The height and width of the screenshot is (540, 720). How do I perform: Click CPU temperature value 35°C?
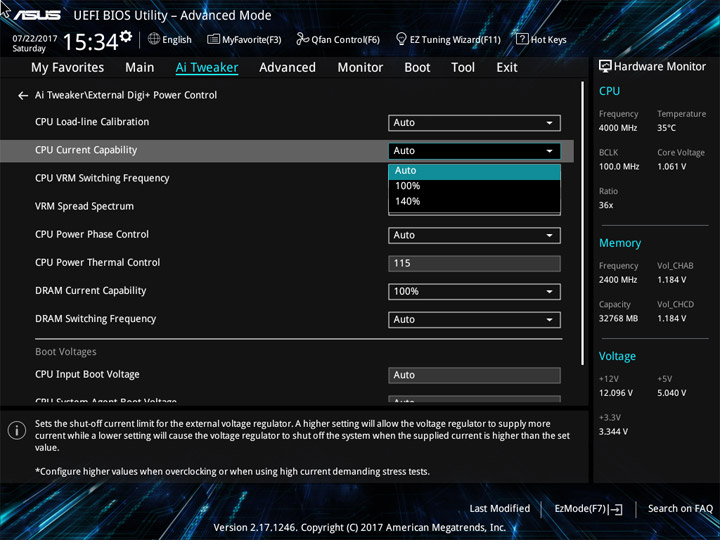pyautogui.click(x=666, y=128)
